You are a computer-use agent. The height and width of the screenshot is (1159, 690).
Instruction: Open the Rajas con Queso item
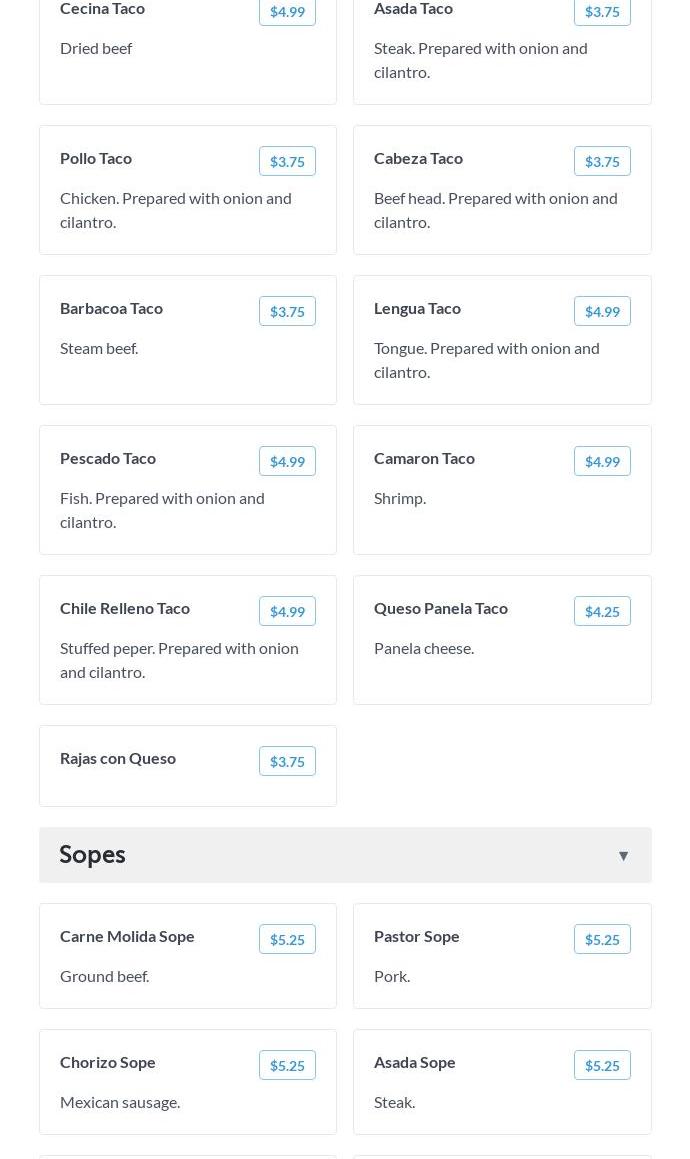(x=118, y=758)
